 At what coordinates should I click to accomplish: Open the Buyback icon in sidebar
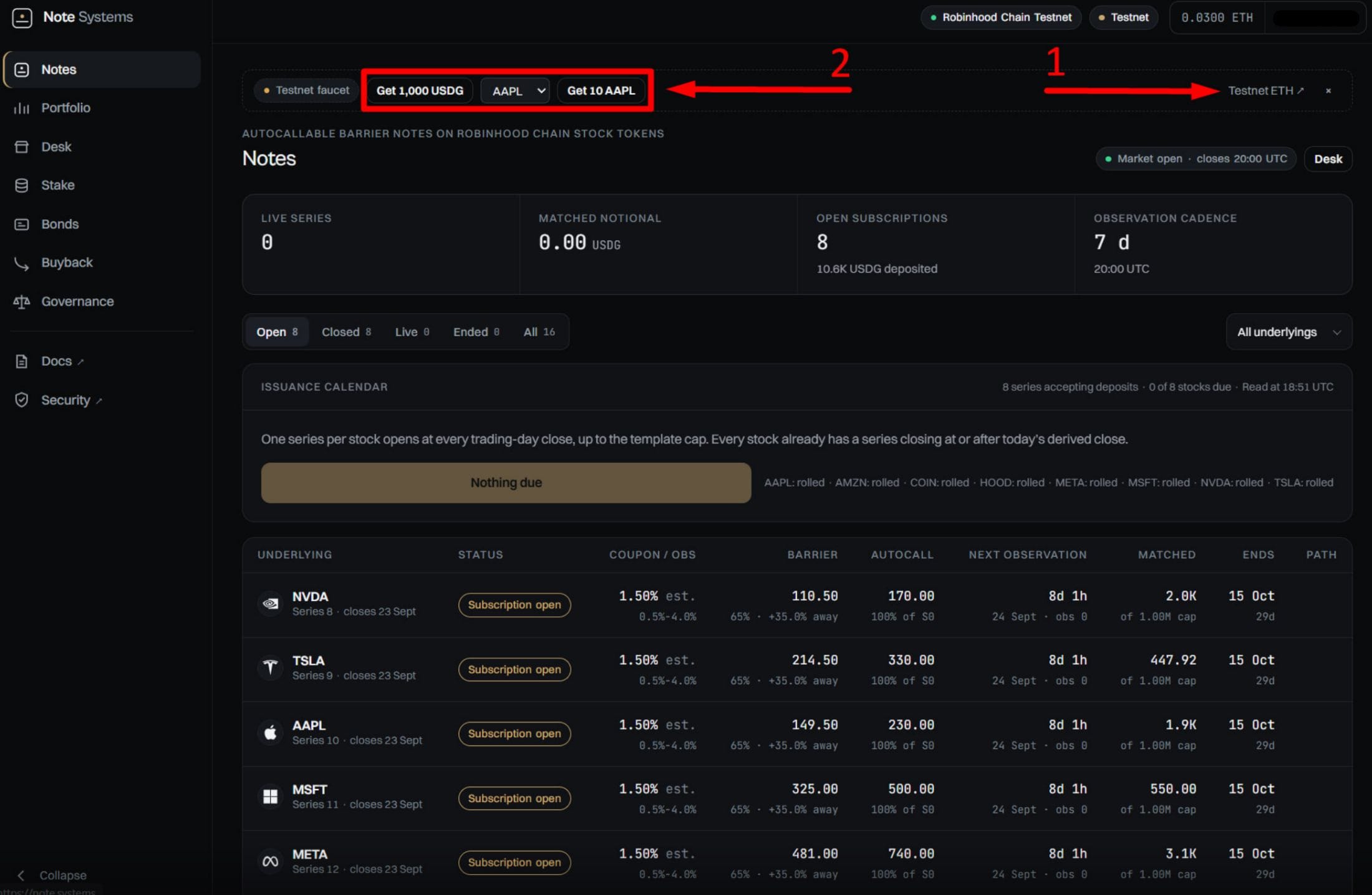tap(22, 263)
